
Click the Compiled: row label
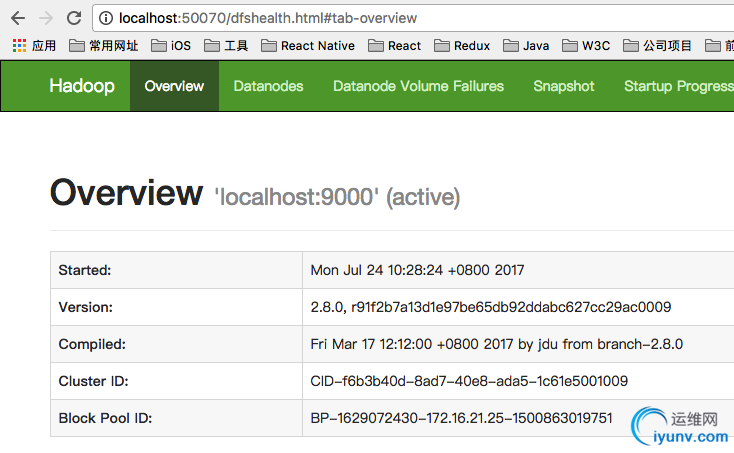(x=92, y=344)
